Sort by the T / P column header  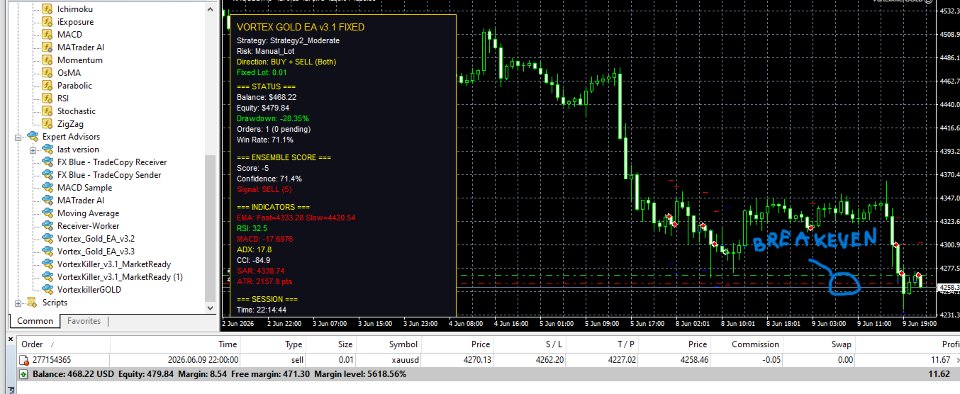pos(603,344)
